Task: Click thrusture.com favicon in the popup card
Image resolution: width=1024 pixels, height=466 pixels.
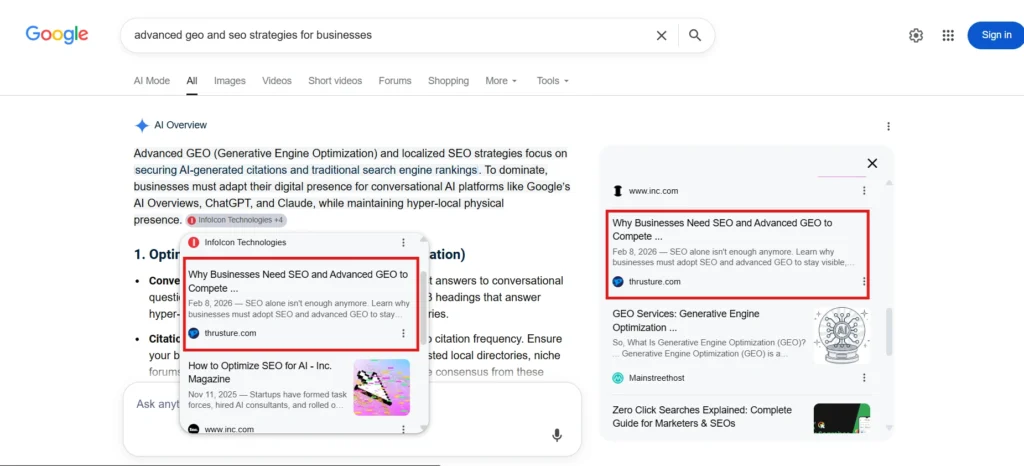Action: [x=193, y=334]
